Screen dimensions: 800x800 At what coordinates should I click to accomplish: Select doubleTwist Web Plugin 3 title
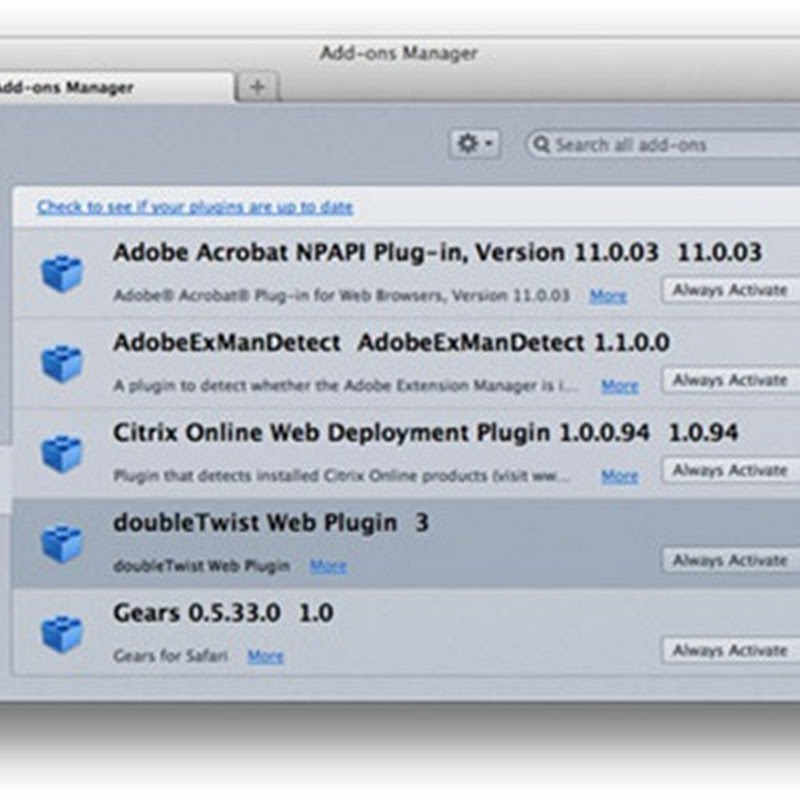point(271,522)
